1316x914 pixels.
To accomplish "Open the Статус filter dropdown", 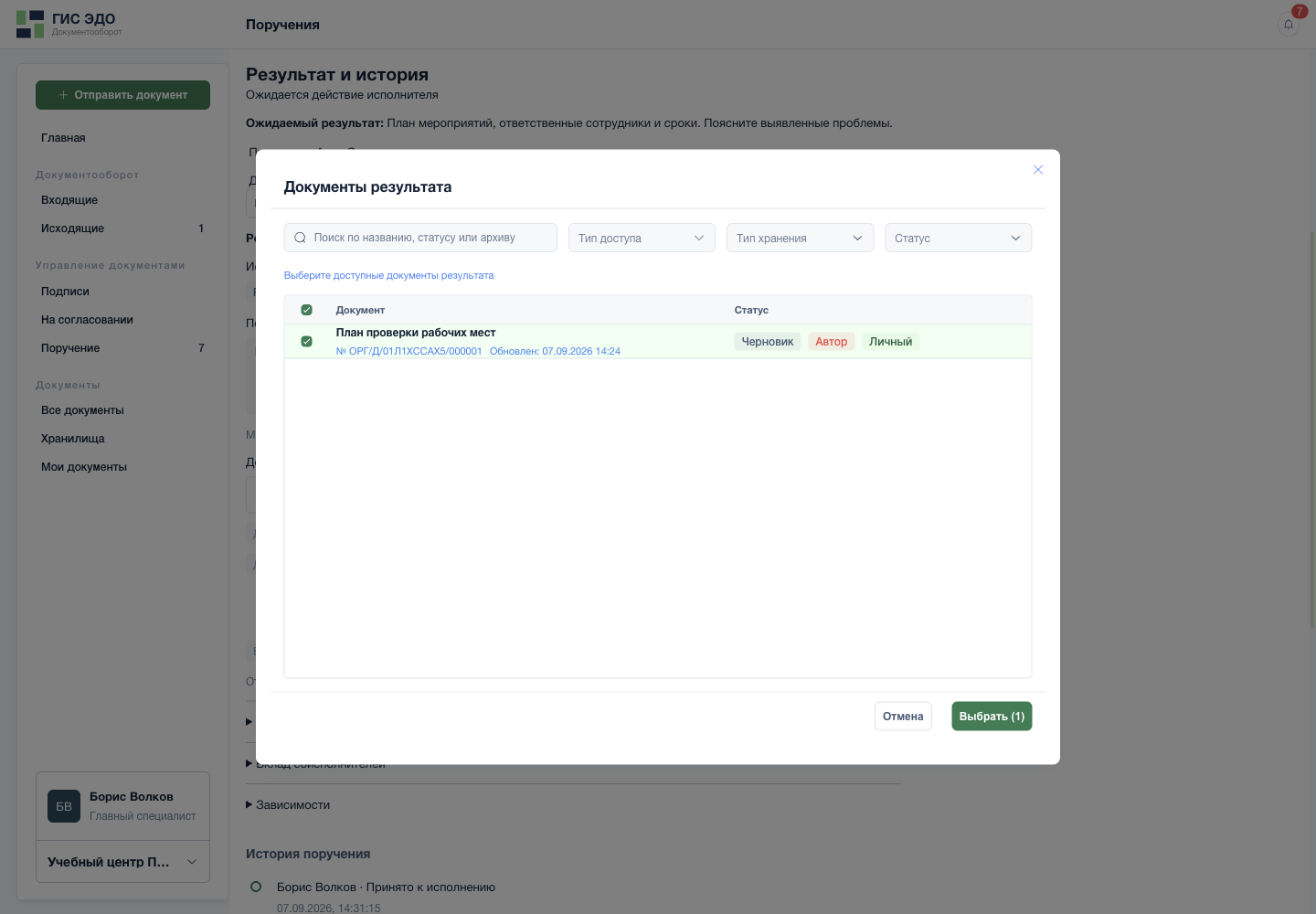I will [958, 238].
